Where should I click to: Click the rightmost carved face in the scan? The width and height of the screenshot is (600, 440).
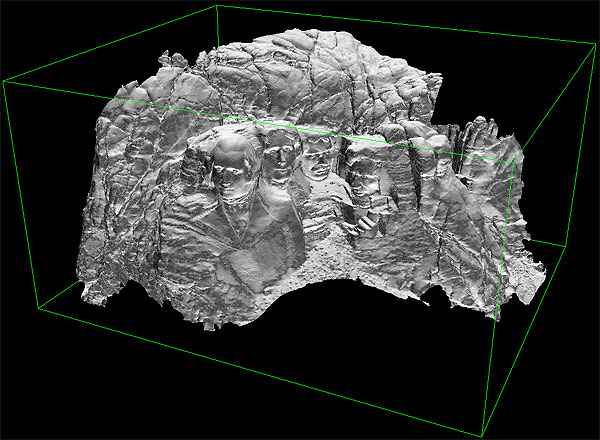(363, 178)
